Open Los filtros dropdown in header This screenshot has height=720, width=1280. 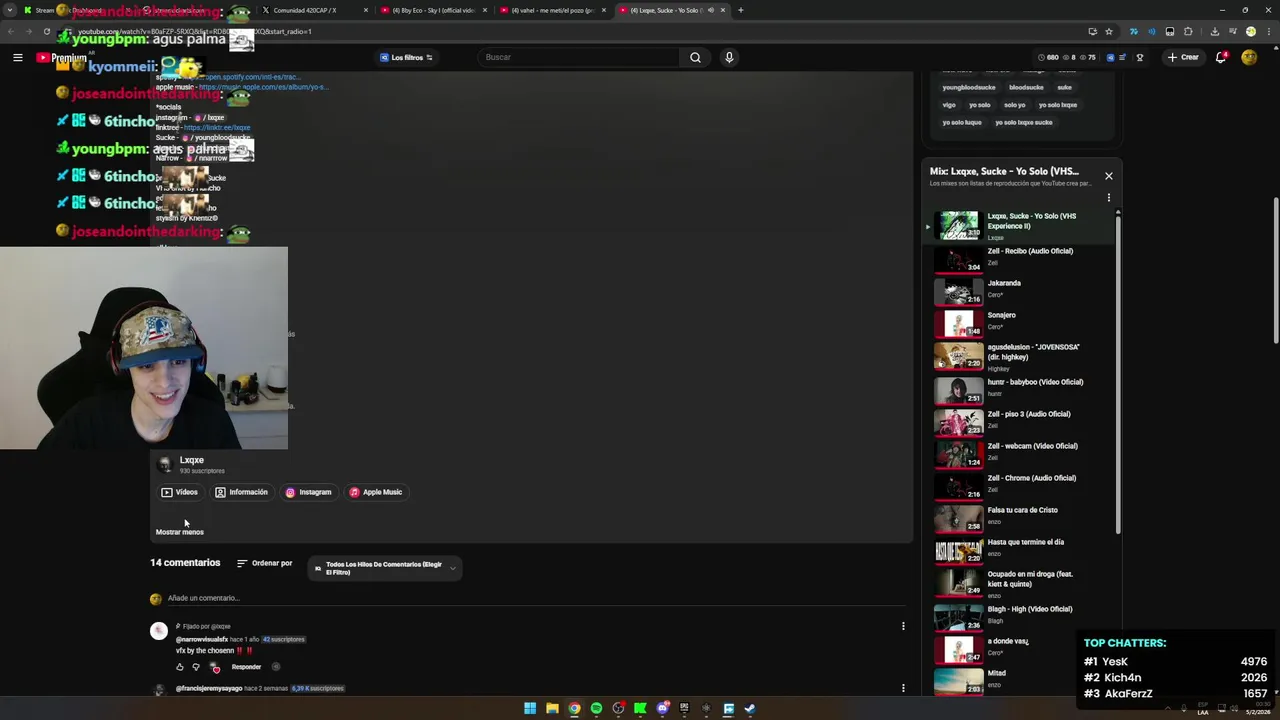(x=406, y=57)
